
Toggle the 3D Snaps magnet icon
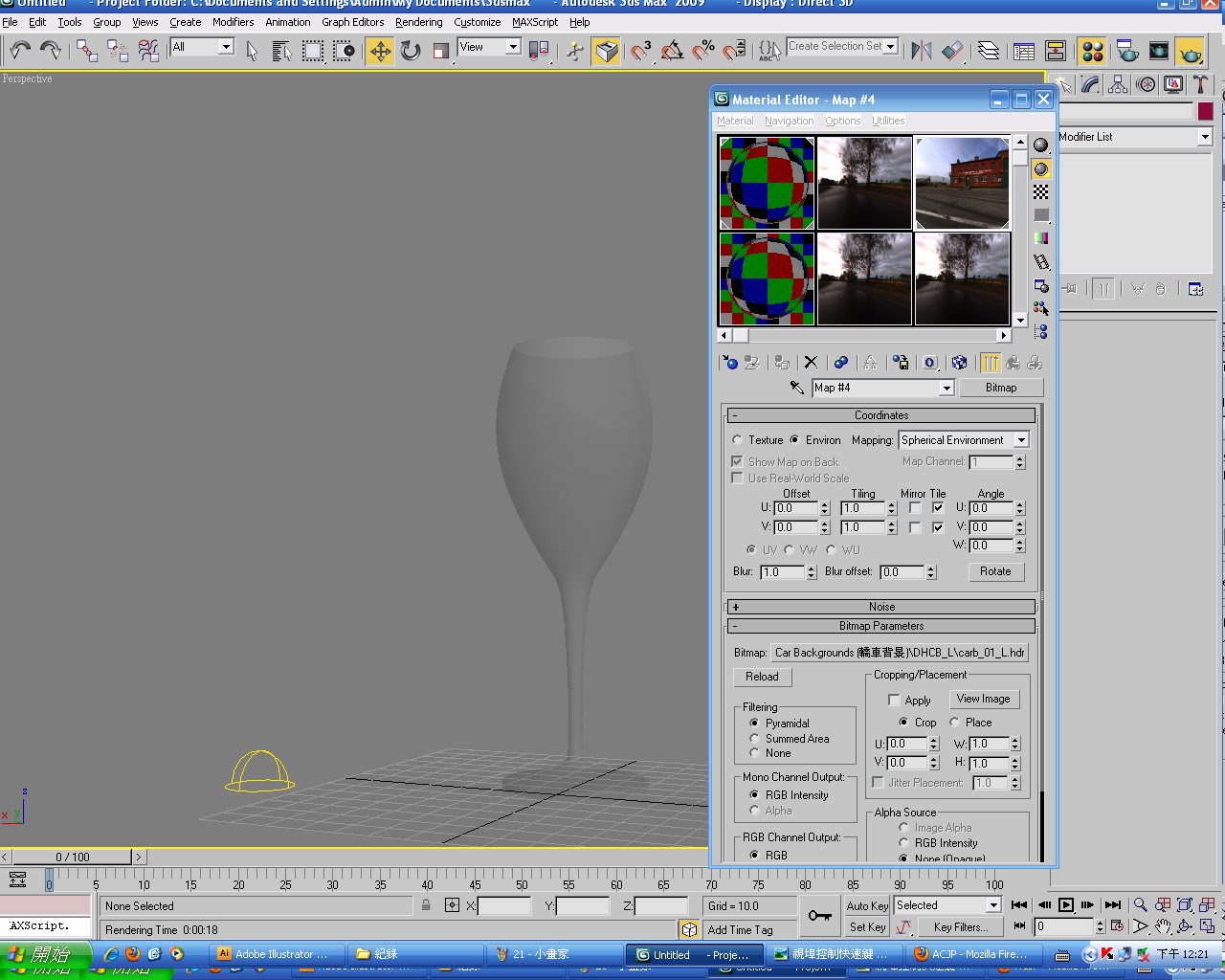640,51
